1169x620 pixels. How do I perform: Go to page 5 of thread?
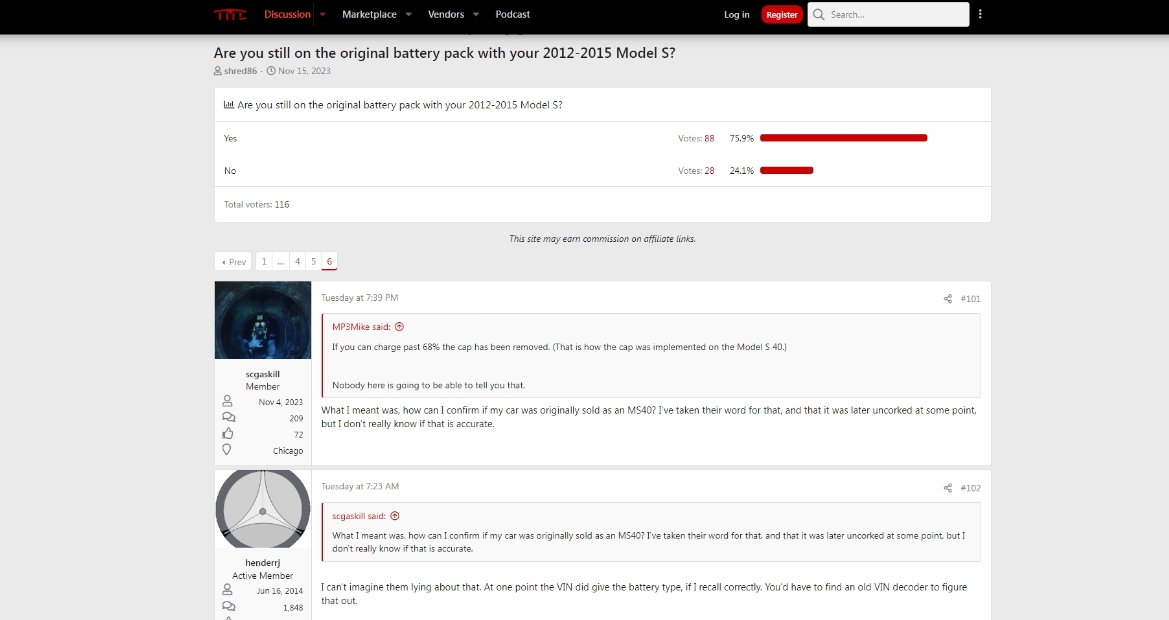(313, 262)
